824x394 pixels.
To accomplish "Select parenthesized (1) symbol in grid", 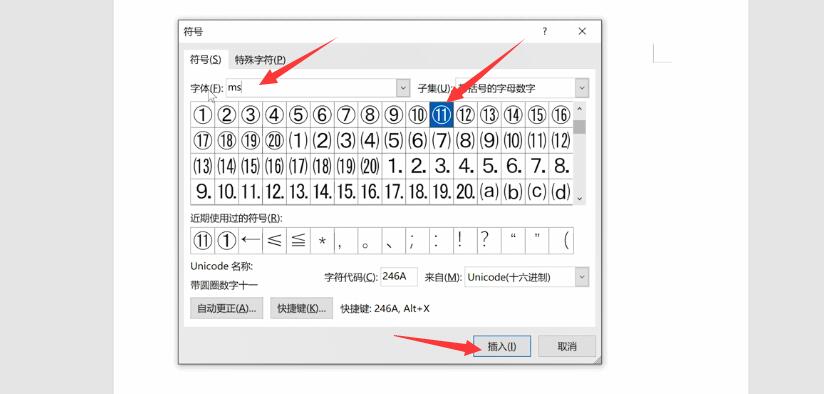I will pos(298,140).
